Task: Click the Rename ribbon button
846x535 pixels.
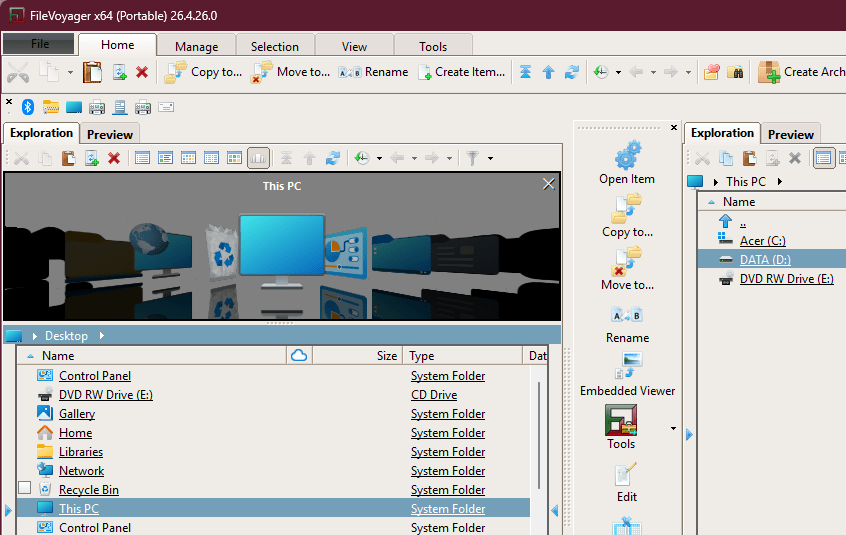Action: (x=373, y=72)
